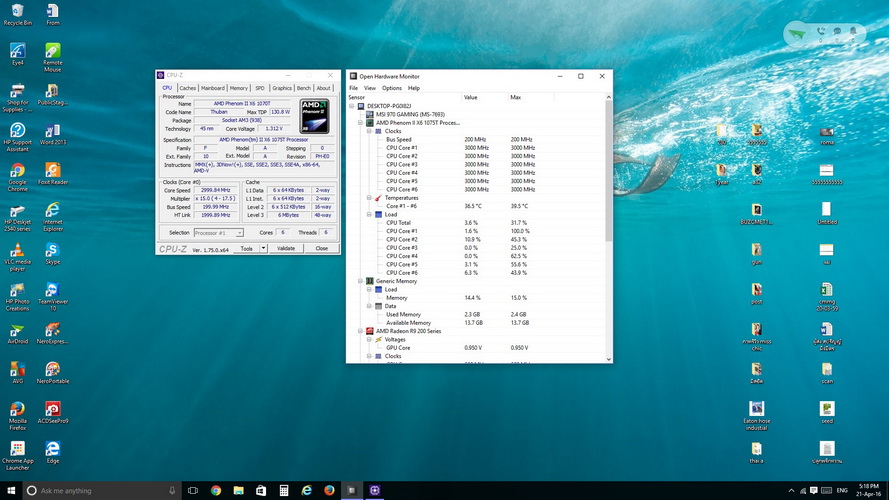Click the Firefox icon in the taskbar
Image resolution: width=889 pixels, height=500 pixels.
[330, 491]
